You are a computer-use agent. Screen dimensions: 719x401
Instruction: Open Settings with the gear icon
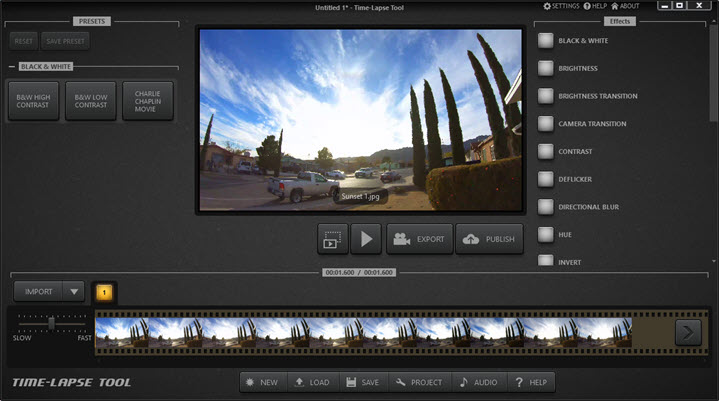560,6
